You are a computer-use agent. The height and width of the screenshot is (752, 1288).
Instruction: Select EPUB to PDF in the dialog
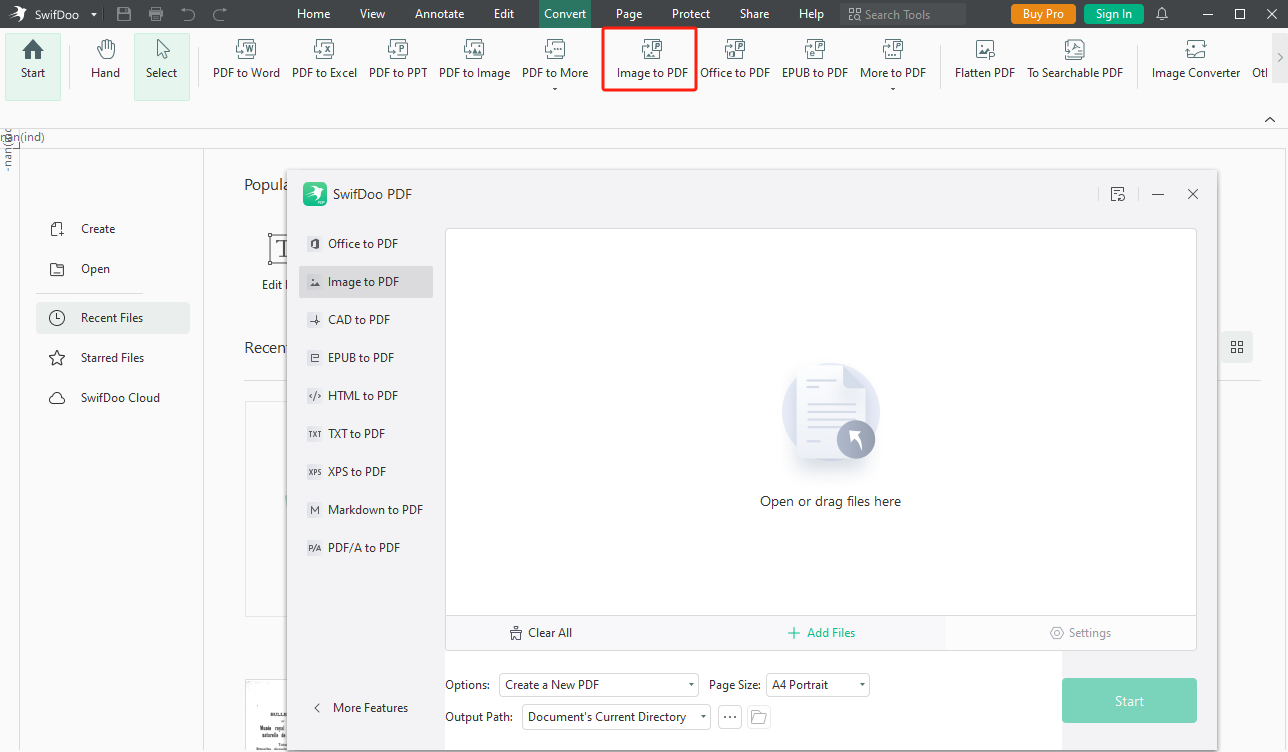tap(366, 358)
